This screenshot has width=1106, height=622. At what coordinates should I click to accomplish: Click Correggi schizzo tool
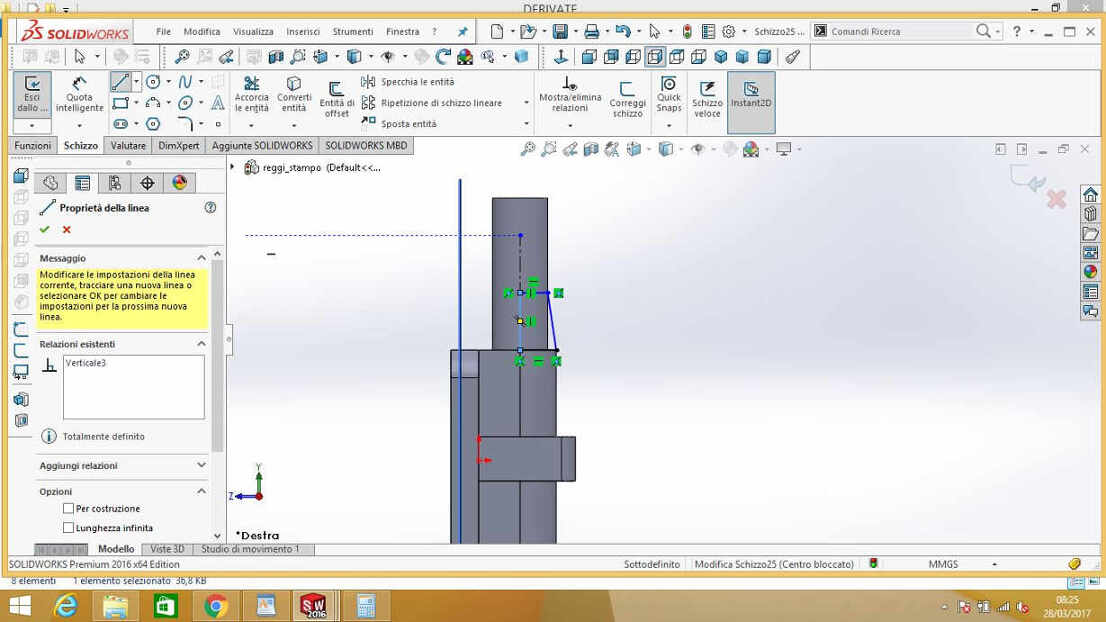pos(627,99)
